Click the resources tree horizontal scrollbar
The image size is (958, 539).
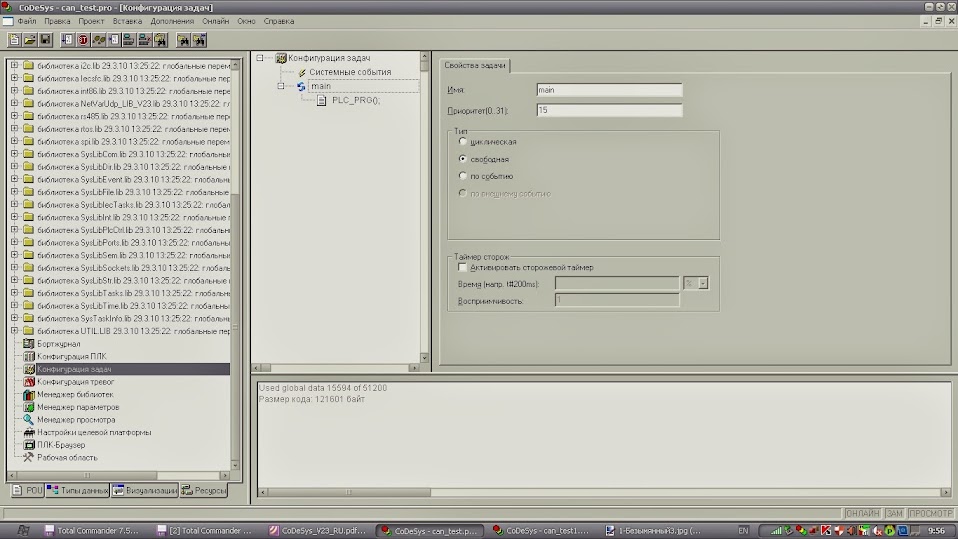pos(119,475)
